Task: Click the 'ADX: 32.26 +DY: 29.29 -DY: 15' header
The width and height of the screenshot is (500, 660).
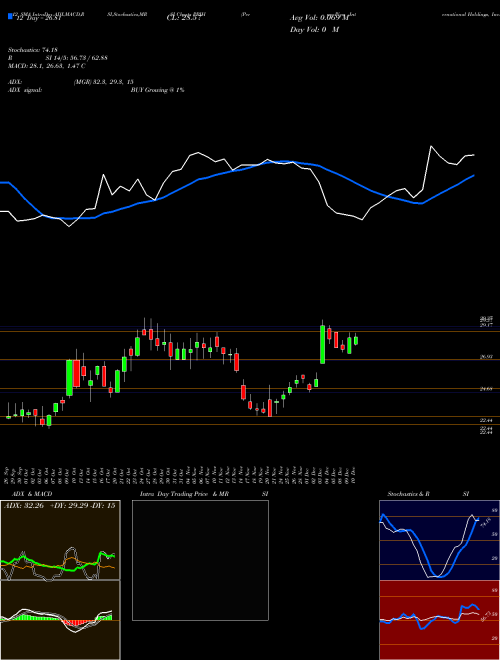Action: [x=60, y=505]
